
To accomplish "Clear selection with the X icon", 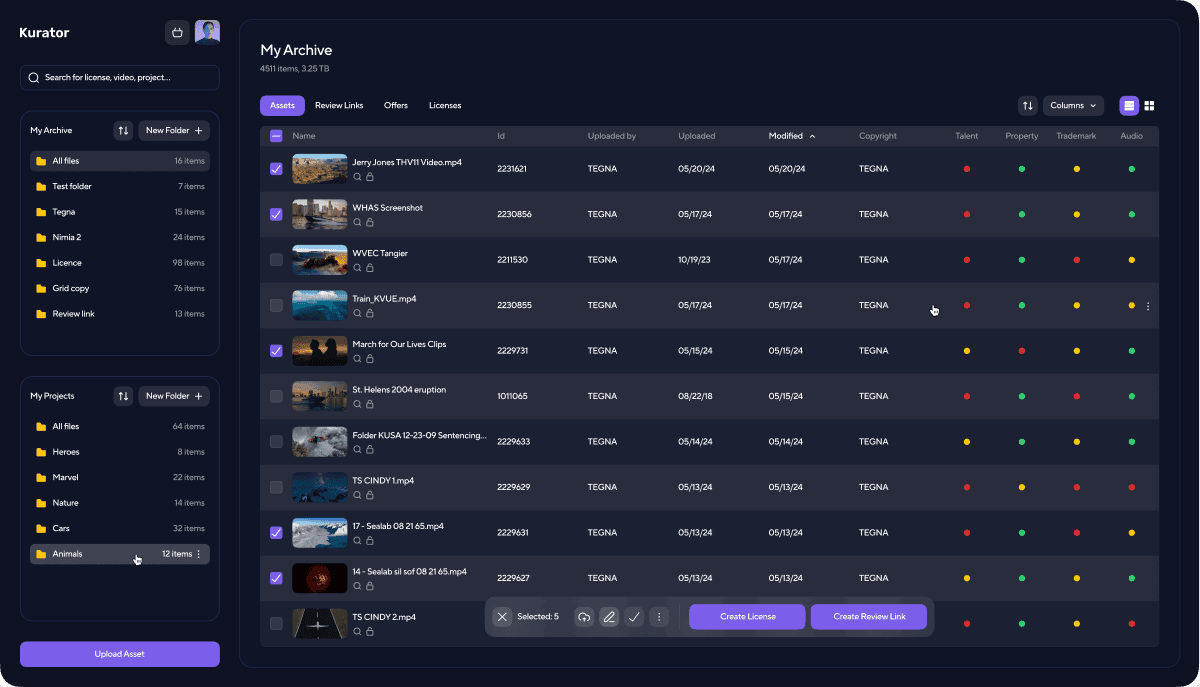I will tap(502, 617).
